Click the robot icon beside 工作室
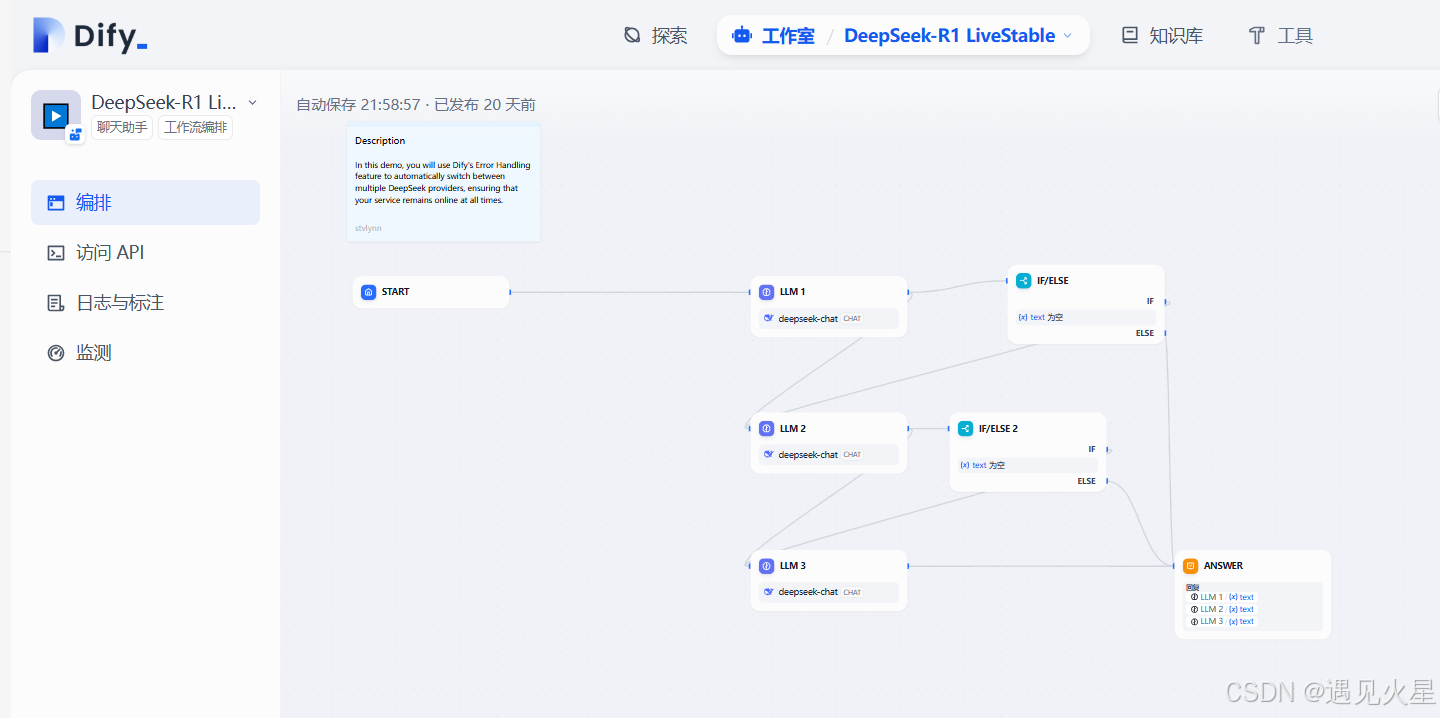This screenshot has width=1440, height=718. (x=742, y=36)
